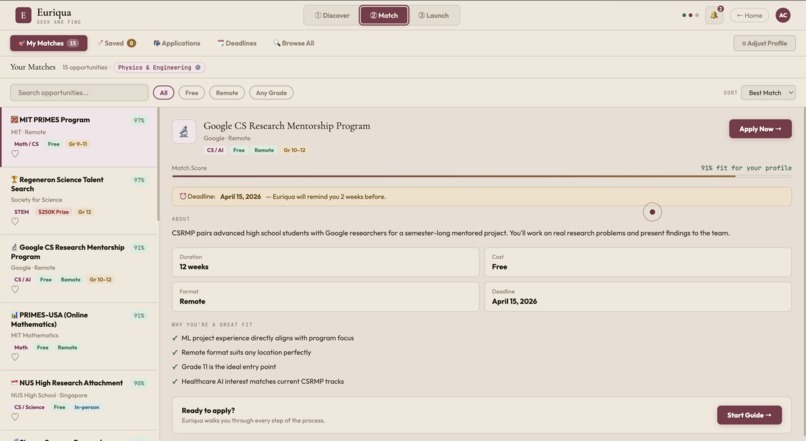This screenshot has height=441, width=806.
Task: Click the In-person tag on NUS High
Action: tap(86, 407)
